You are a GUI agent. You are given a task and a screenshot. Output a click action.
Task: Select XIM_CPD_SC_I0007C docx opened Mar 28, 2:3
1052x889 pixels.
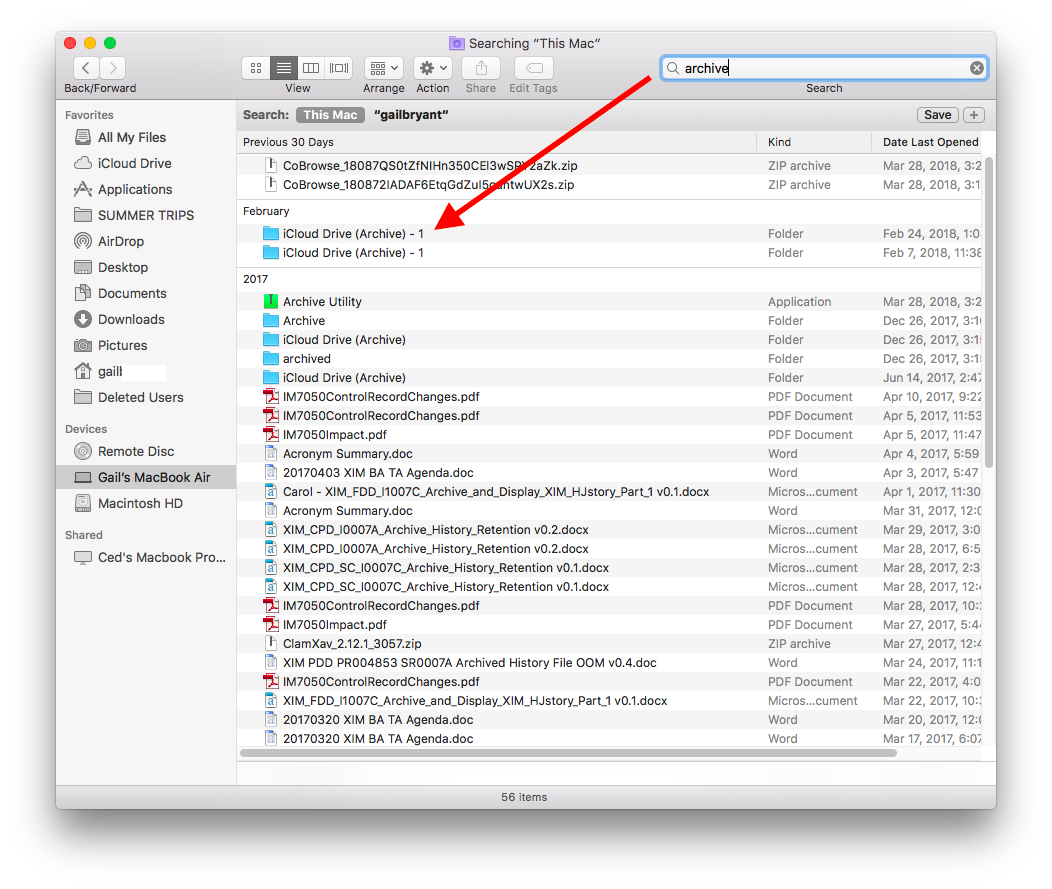609,568
